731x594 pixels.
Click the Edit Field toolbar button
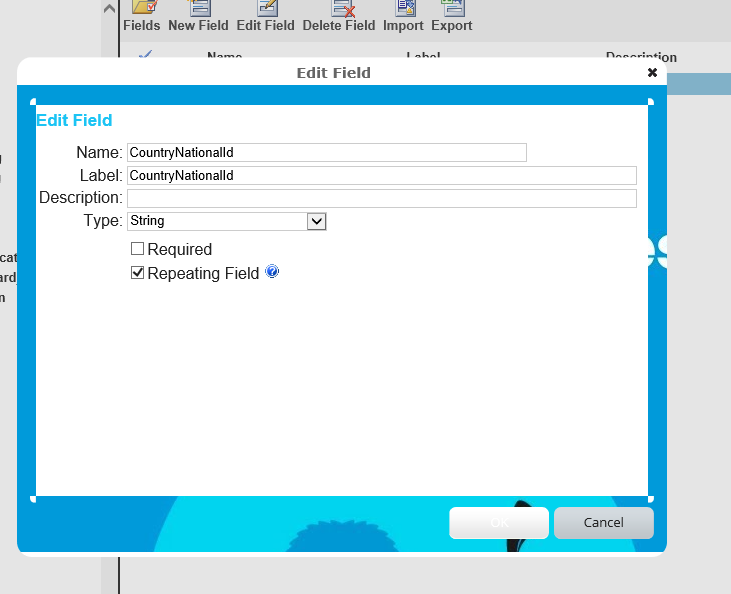[266, 16]
